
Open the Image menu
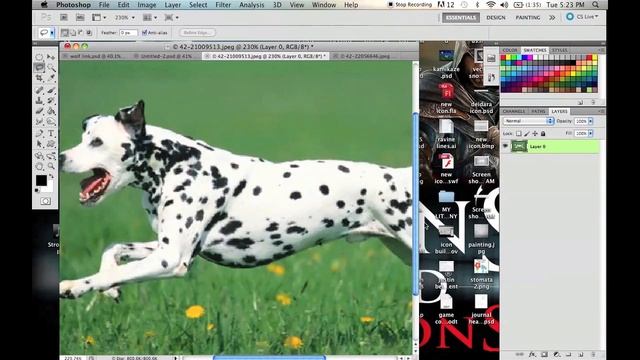click(147, 5)
